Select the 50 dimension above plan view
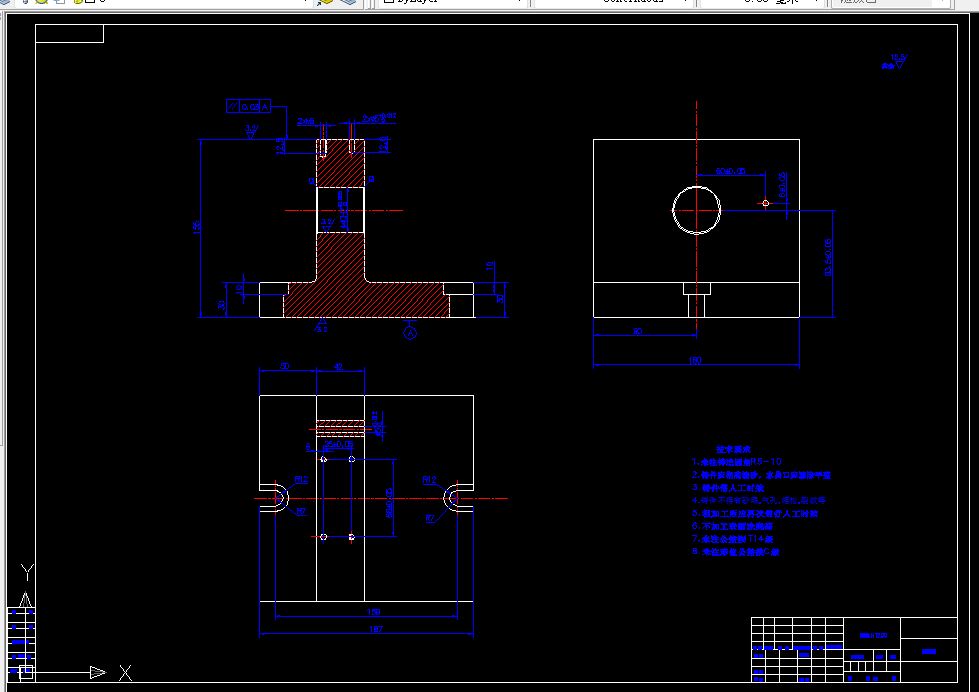Image resolution: width=979 pixels, height=692 pixels. pyautogui.click(x=285, y=366)
